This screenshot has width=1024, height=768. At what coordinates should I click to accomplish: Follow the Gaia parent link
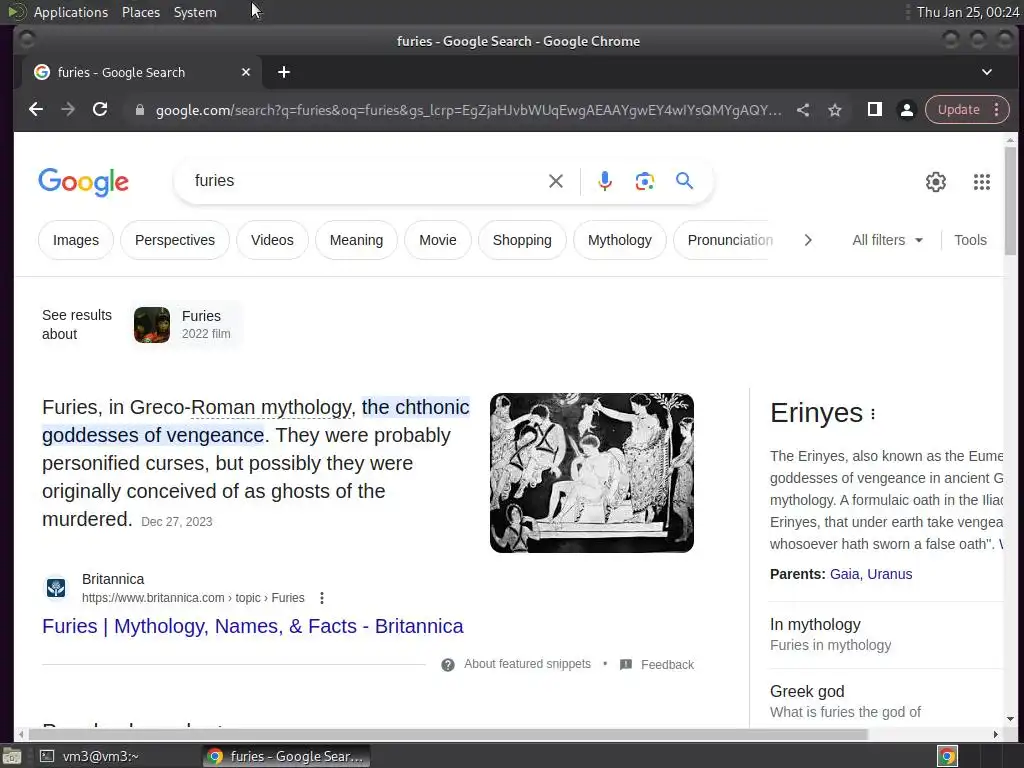pyautogui.click(x=845, y=574)
